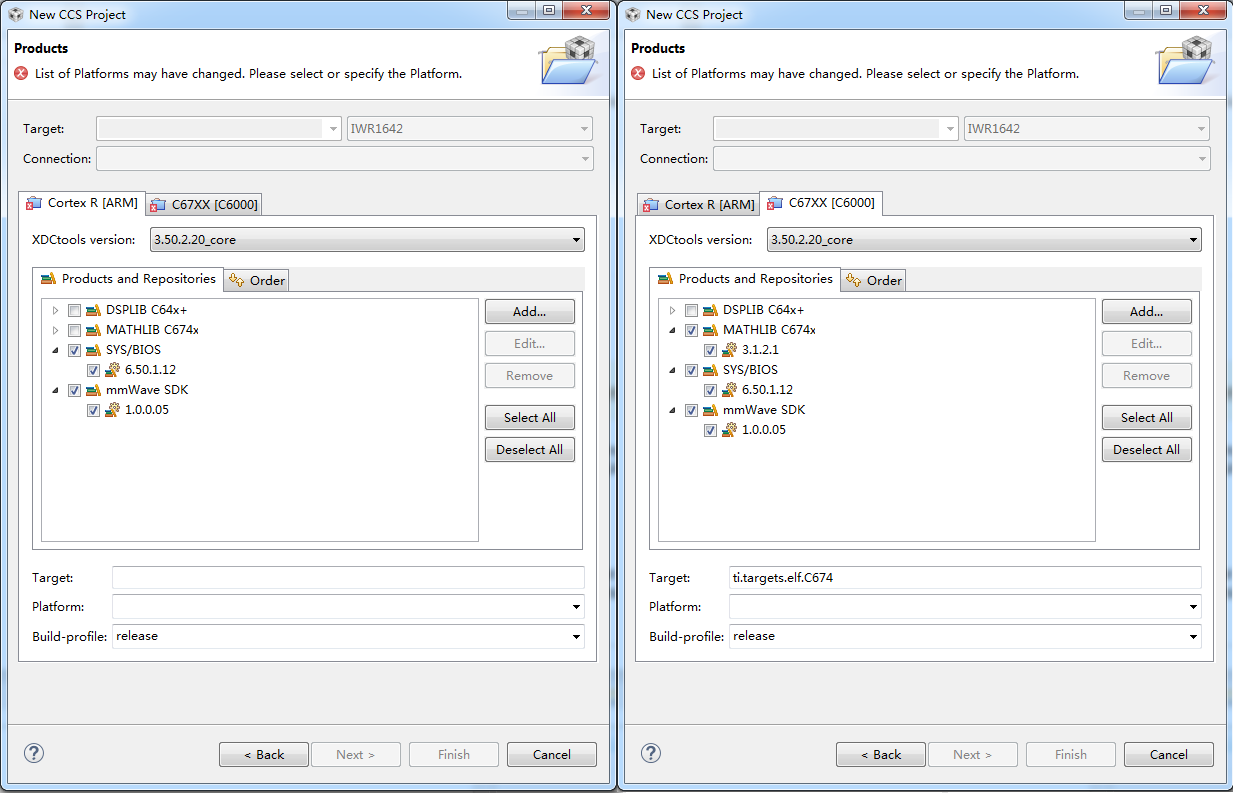1233x793 pixels.
Task: Uncheck 3.1.2.1 version checkbox in right dialog
Action: [x=710, y=350]
